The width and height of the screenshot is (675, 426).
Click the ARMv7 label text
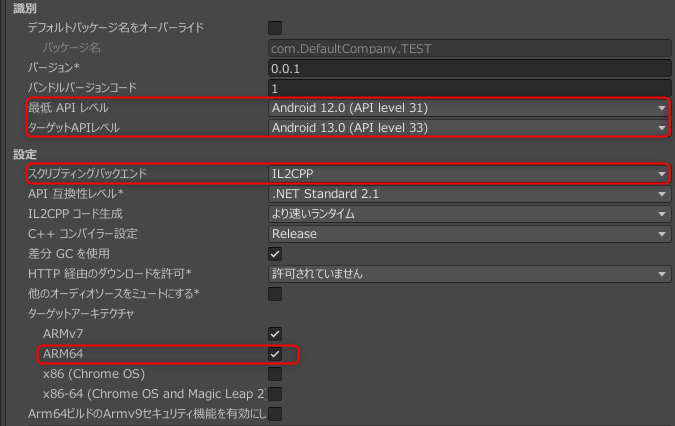[63, 334]
